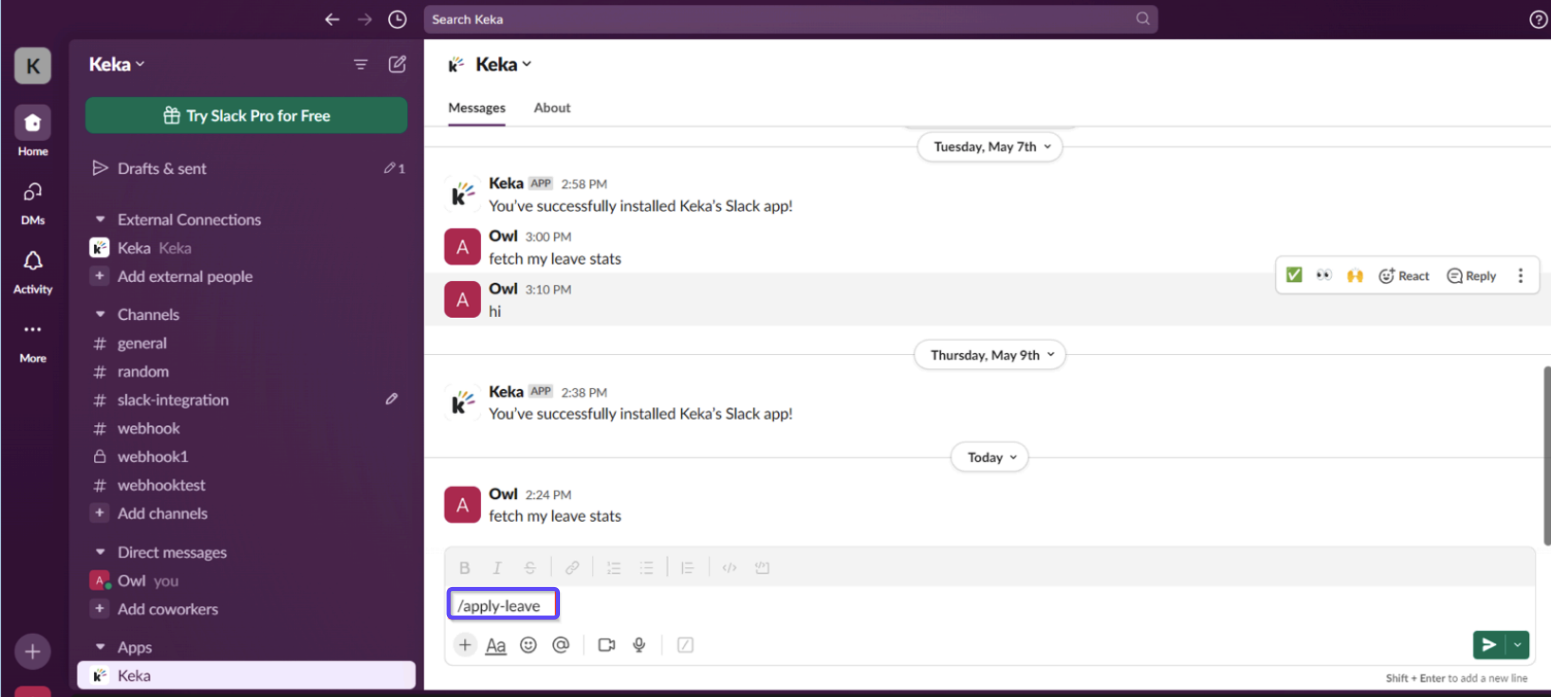Add the white check mark reaction
Viewport: 1551px width, 697px height.
coord(1294,275)
